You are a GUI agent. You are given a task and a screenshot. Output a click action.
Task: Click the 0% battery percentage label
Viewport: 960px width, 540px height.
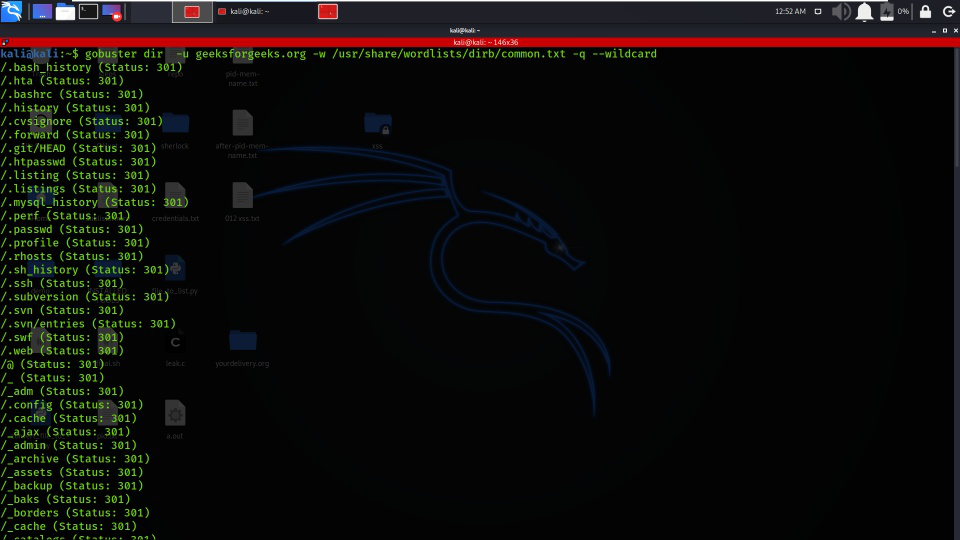coord(903,12)
